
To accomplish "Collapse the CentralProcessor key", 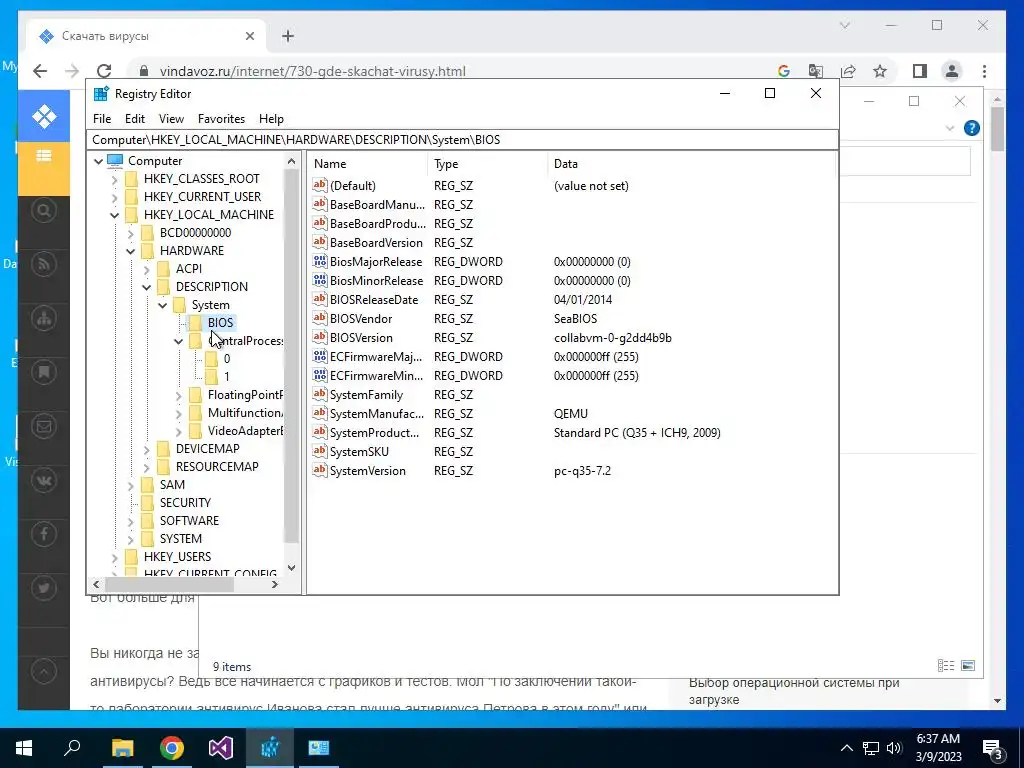I will (178, 341).
